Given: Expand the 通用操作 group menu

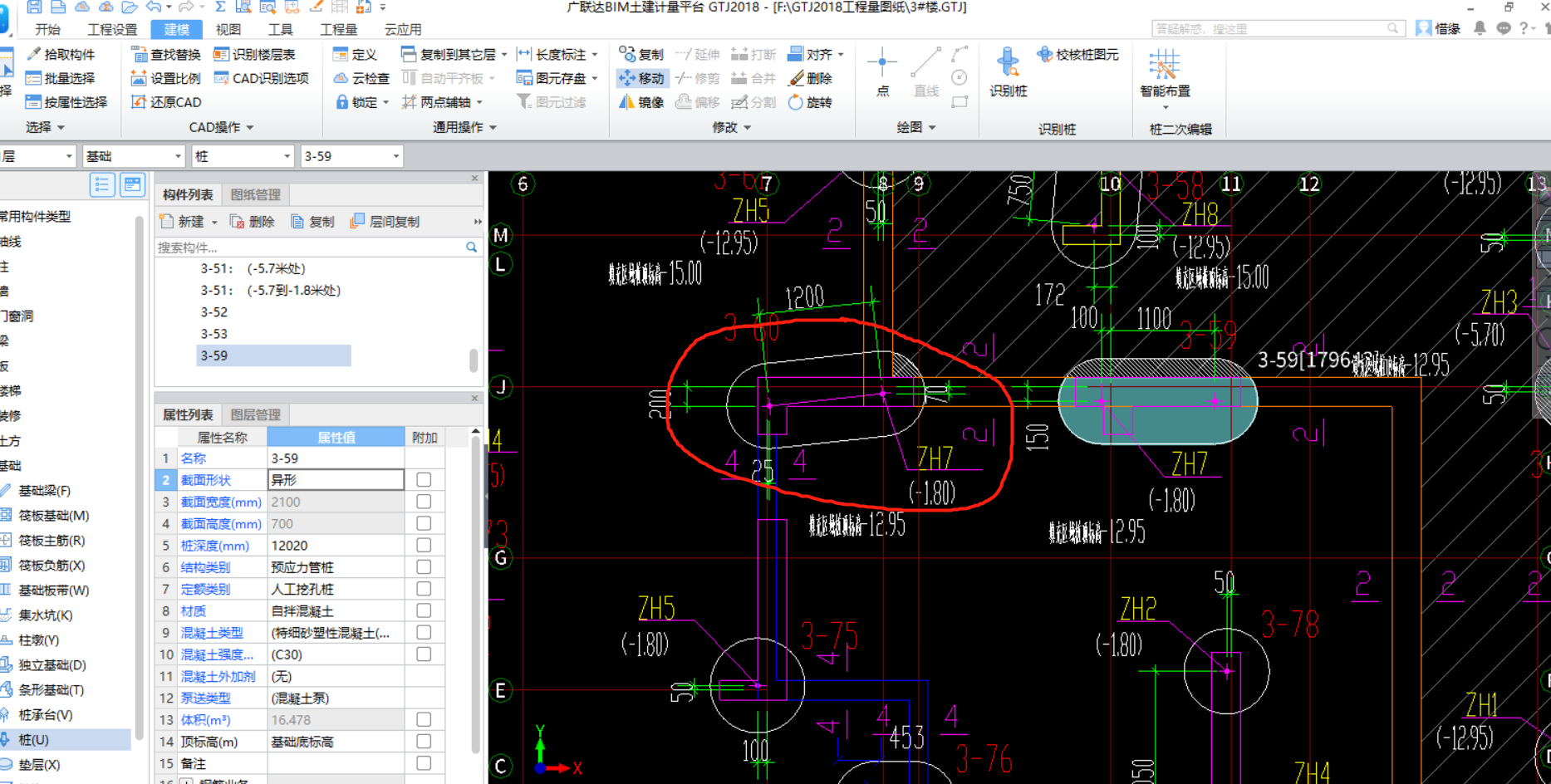Looking at the screenshot, I should [464, 127].
